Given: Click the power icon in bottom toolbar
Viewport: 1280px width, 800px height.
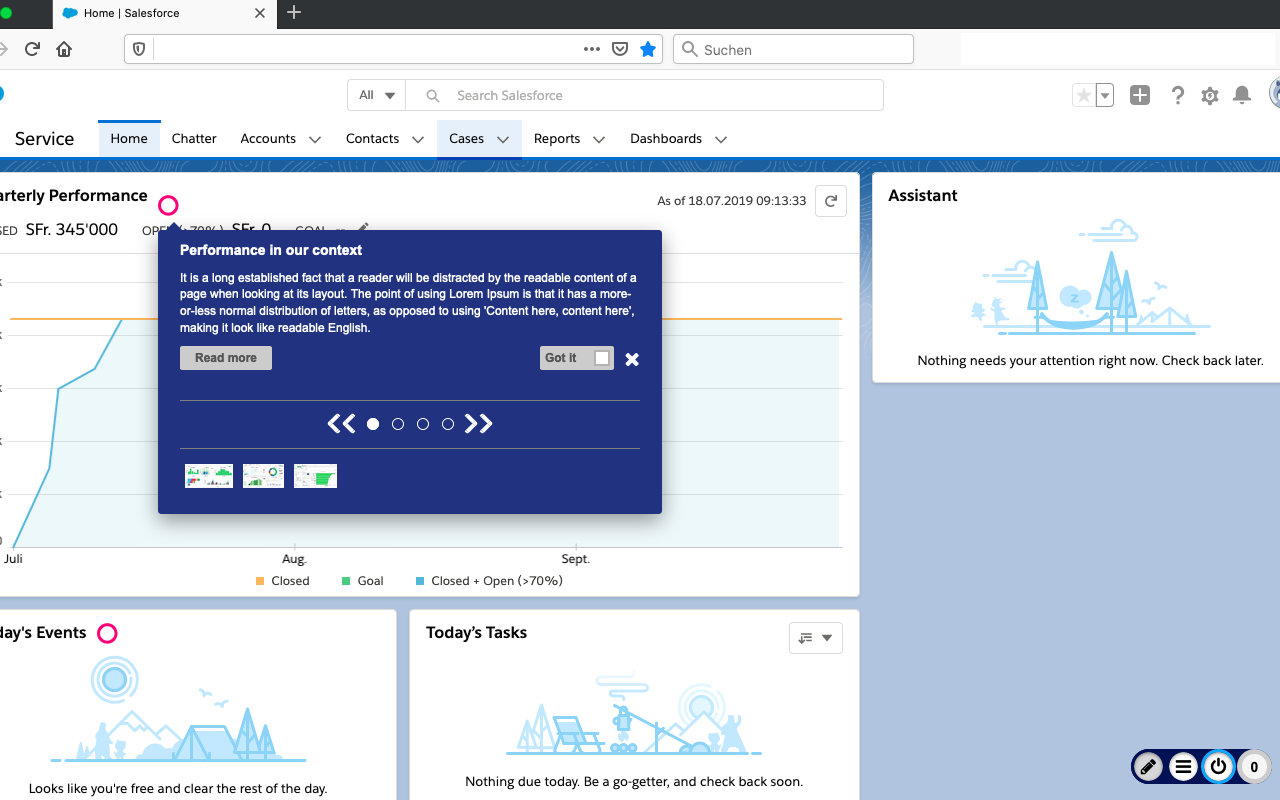Looking at the screenshot, I should tap(1218, 767).
